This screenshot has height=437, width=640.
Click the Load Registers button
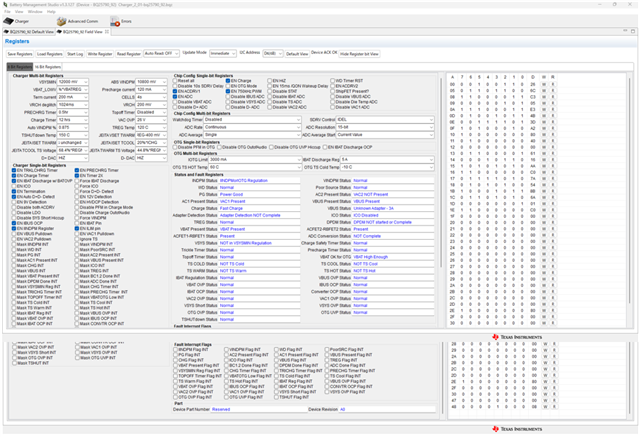pos(49,54)
